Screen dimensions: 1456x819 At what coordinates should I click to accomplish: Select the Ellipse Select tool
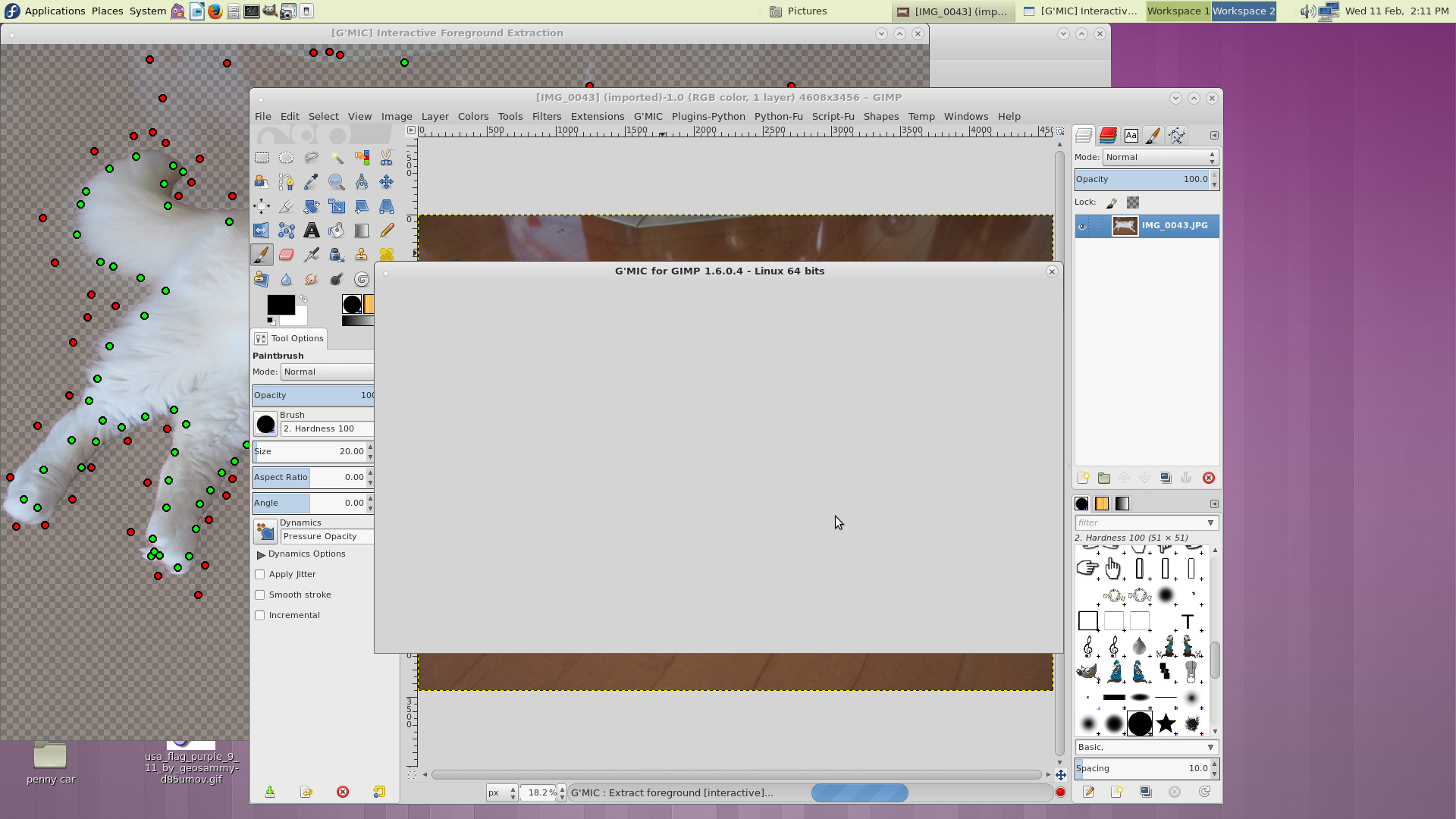pos(286,158)
